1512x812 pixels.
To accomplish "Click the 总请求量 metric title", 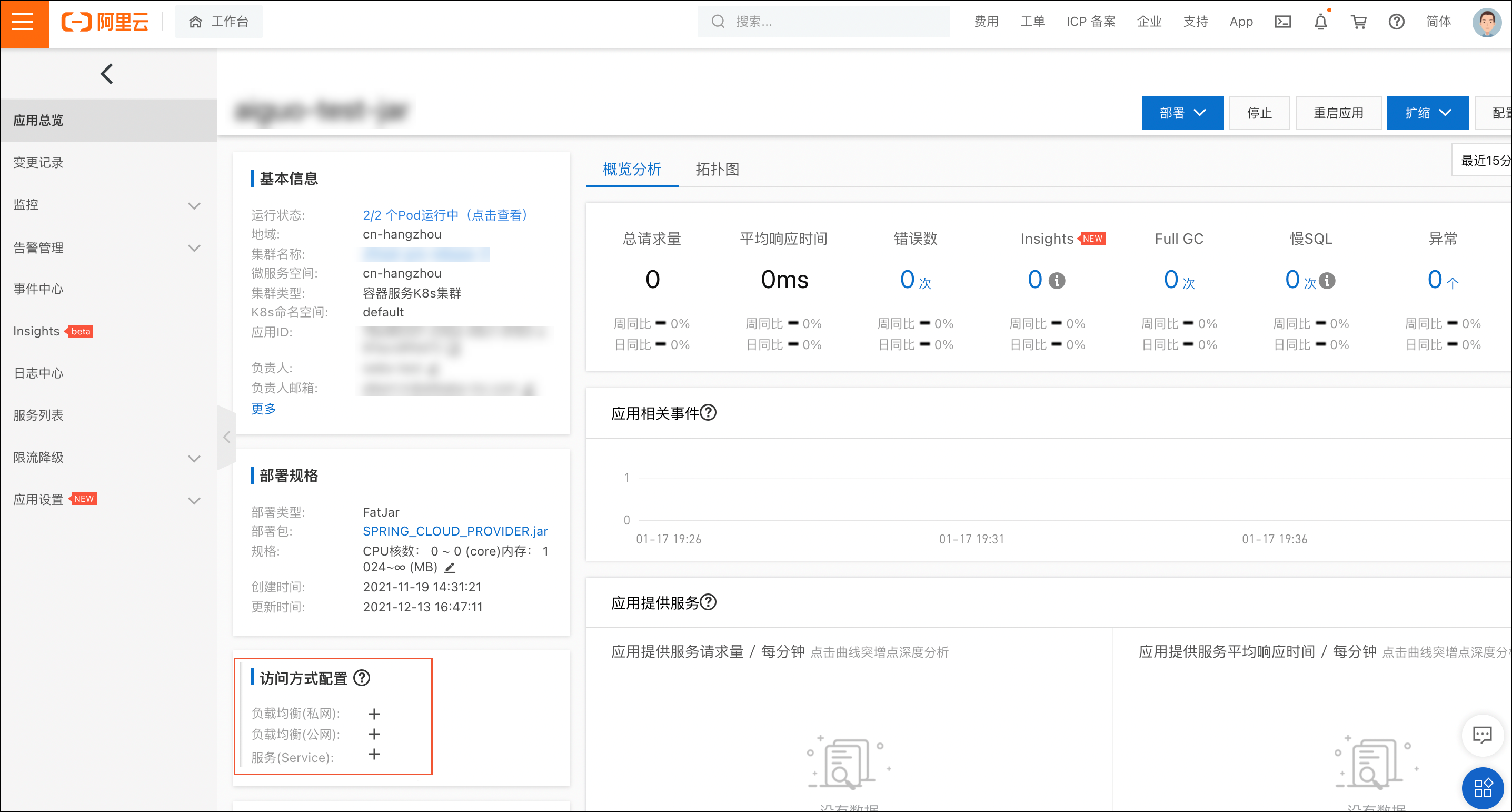I will [x=652, y=239].
